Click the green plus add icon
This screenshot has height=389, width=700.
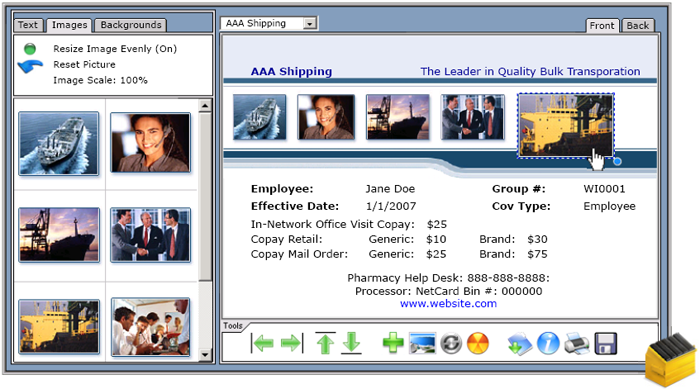tap(393, 343)
